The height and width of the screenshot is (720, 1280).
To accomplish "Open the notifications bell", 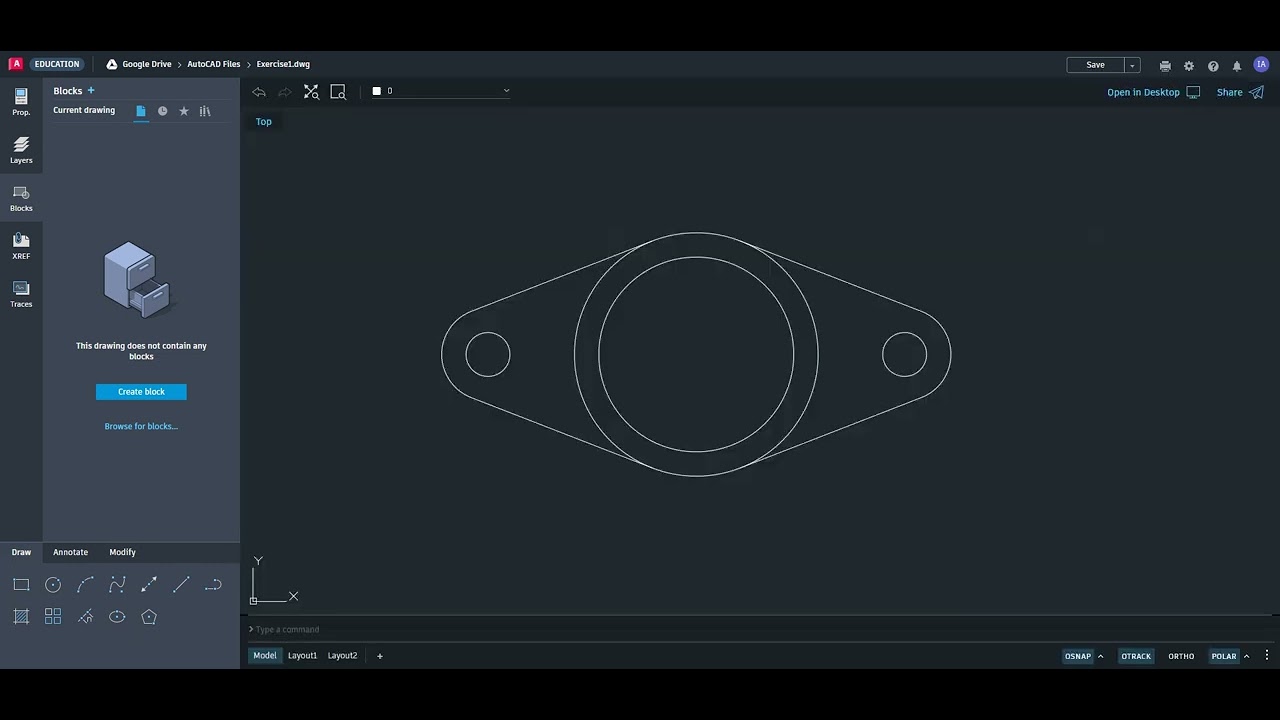I will point(1237,66).
